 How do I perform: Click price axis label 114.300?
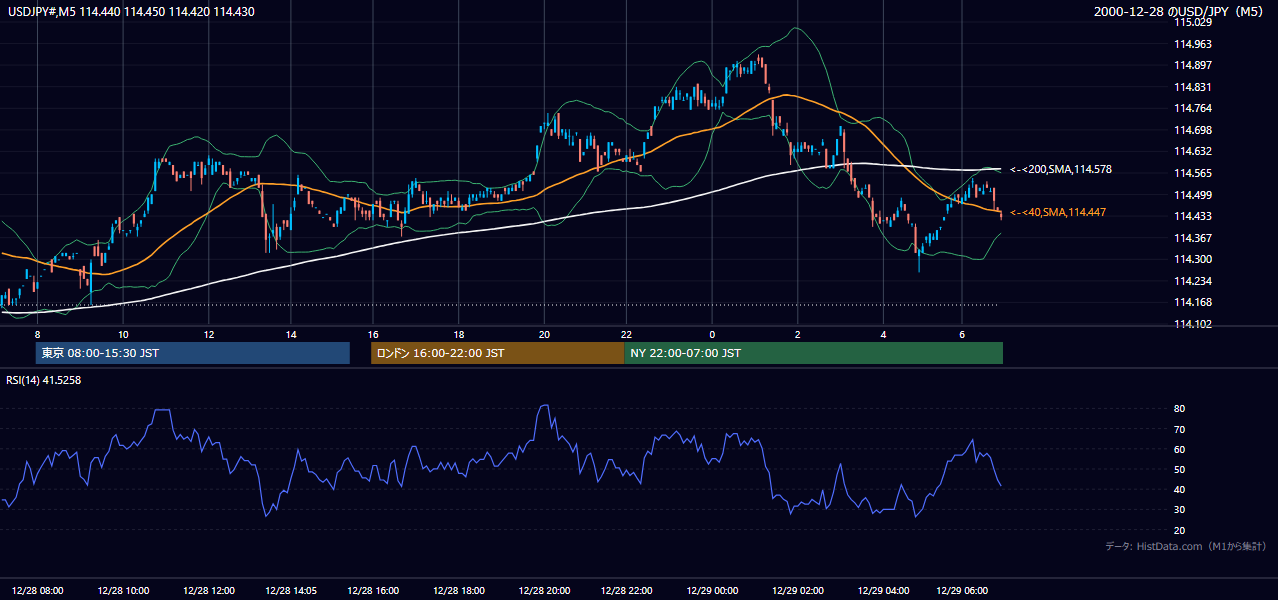[1193, 259]
